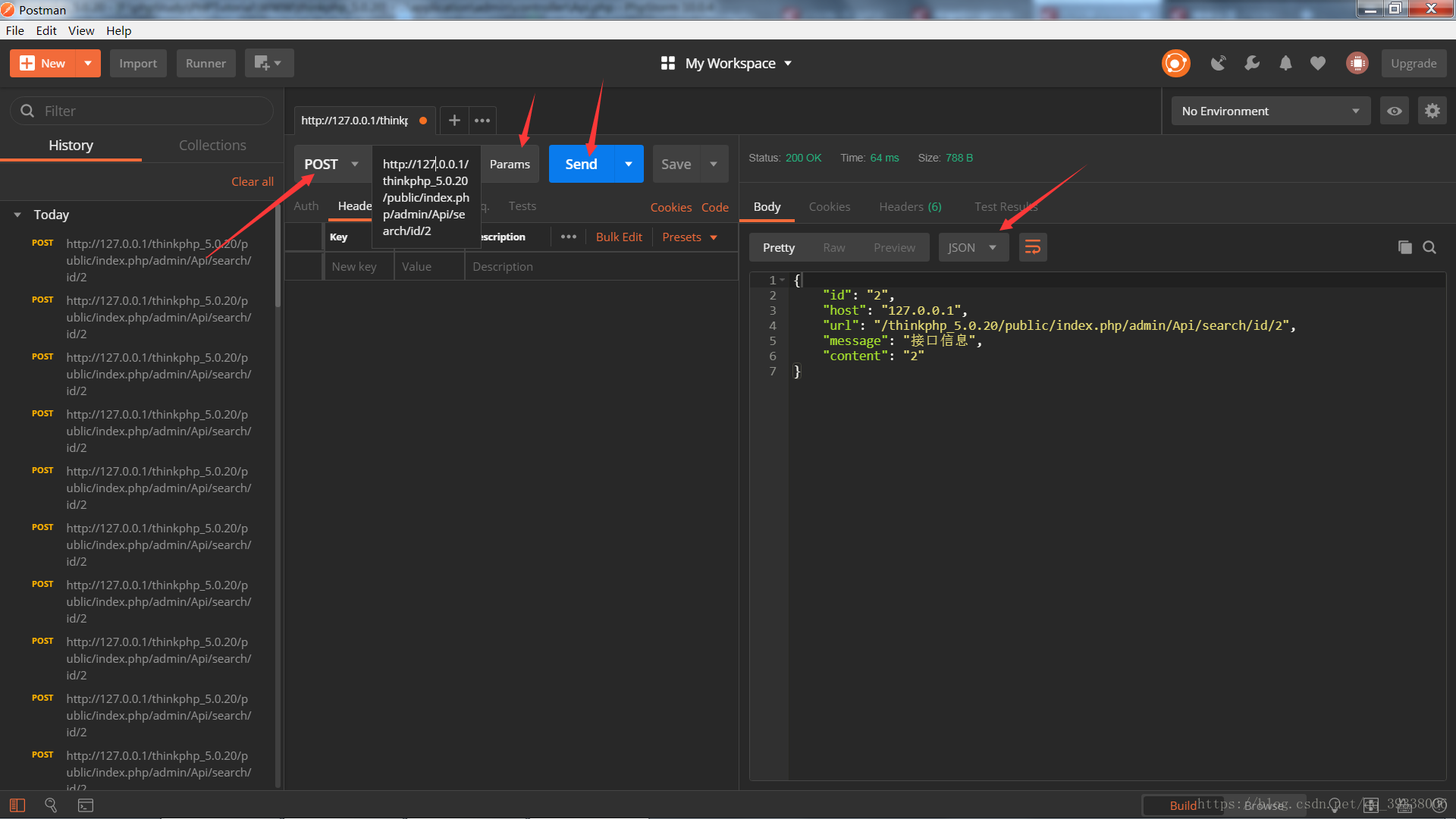This screenshot has width=1456, height=819.
Task: Collapse the Today history group
Action: [17, 215]
